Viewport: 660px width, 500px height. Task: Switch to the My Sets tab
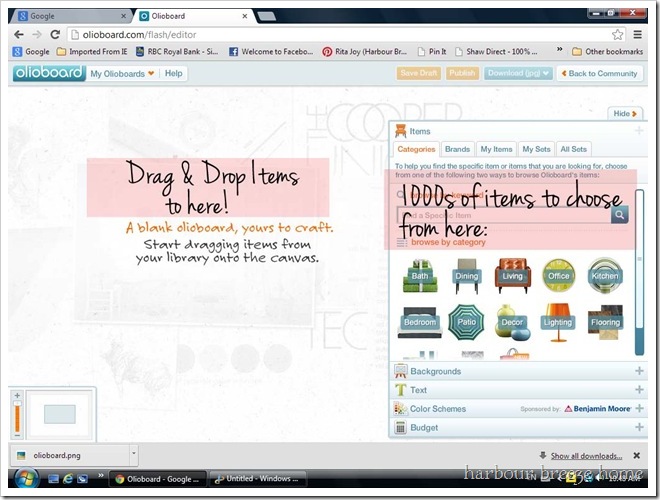coord(536,149)
